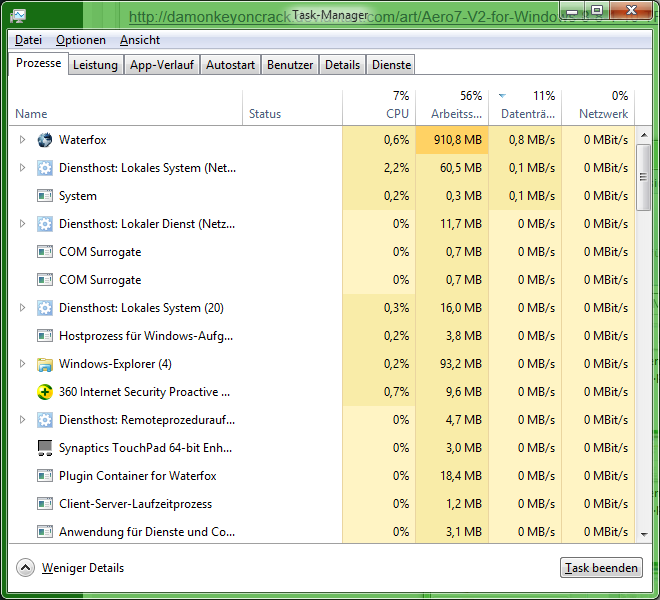This screenshot has width=660, height=600.
Task: Sort by the Name column header
Action: (125, 108)
